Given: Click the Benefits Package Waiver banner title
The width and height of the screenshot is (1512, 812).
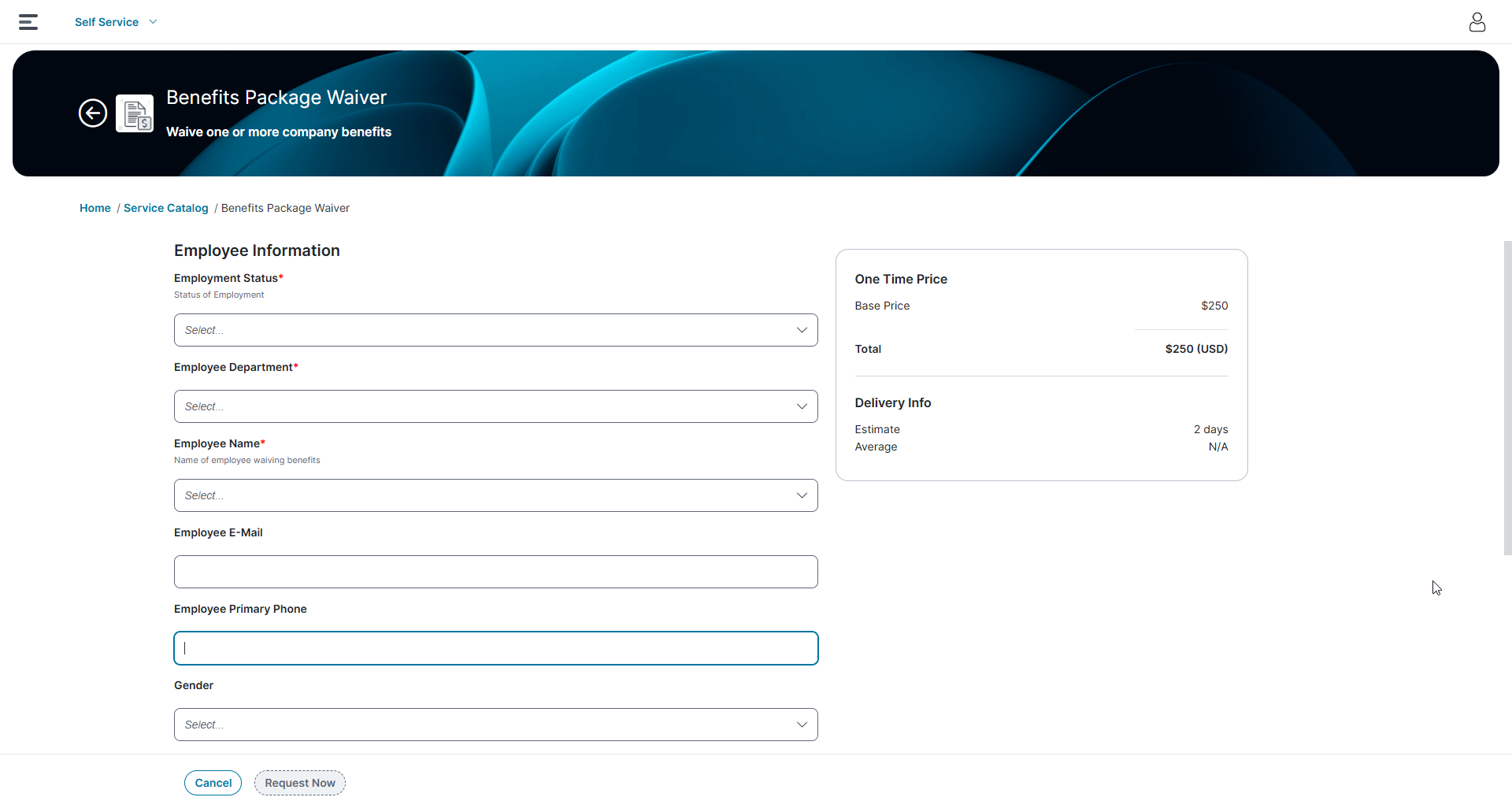Looking at the screenshot, I should pyautogui.click(x=276, y=97).
